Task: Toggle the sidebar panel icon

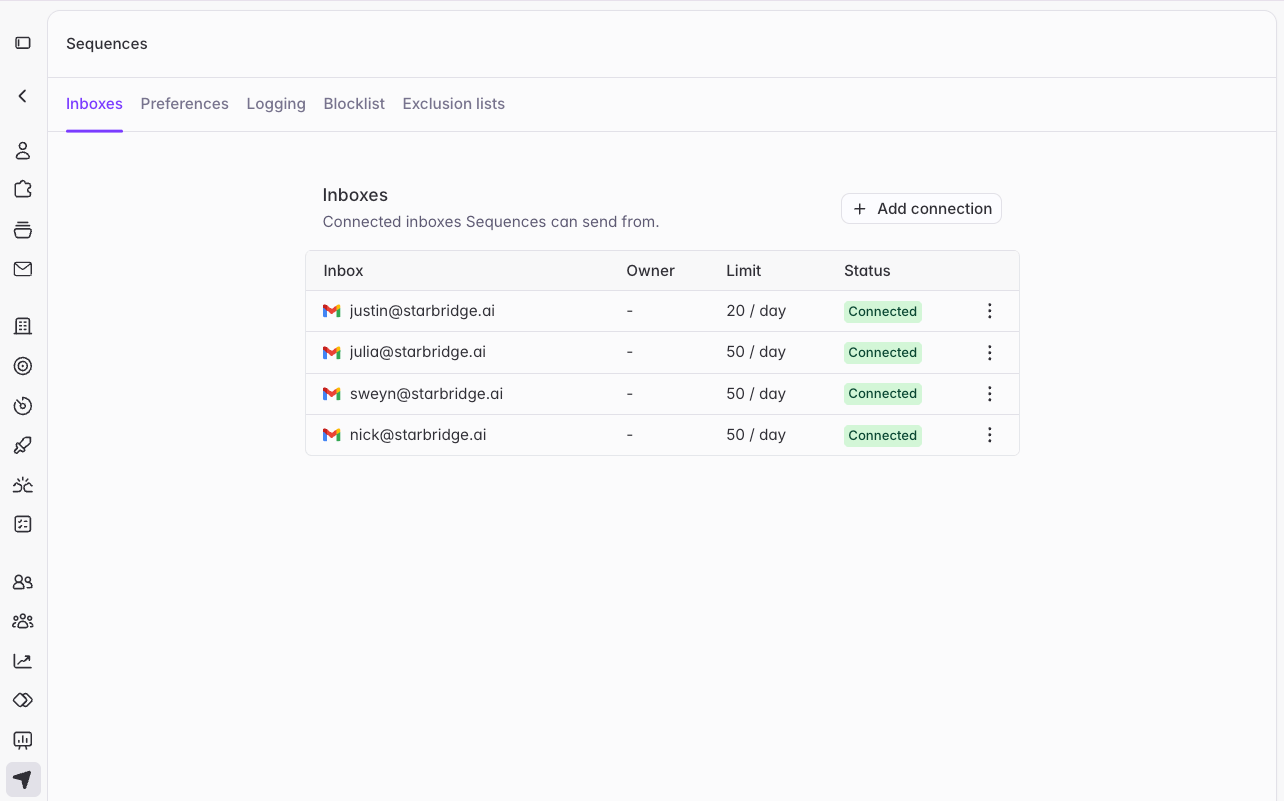Action: [x=23, y=43]
